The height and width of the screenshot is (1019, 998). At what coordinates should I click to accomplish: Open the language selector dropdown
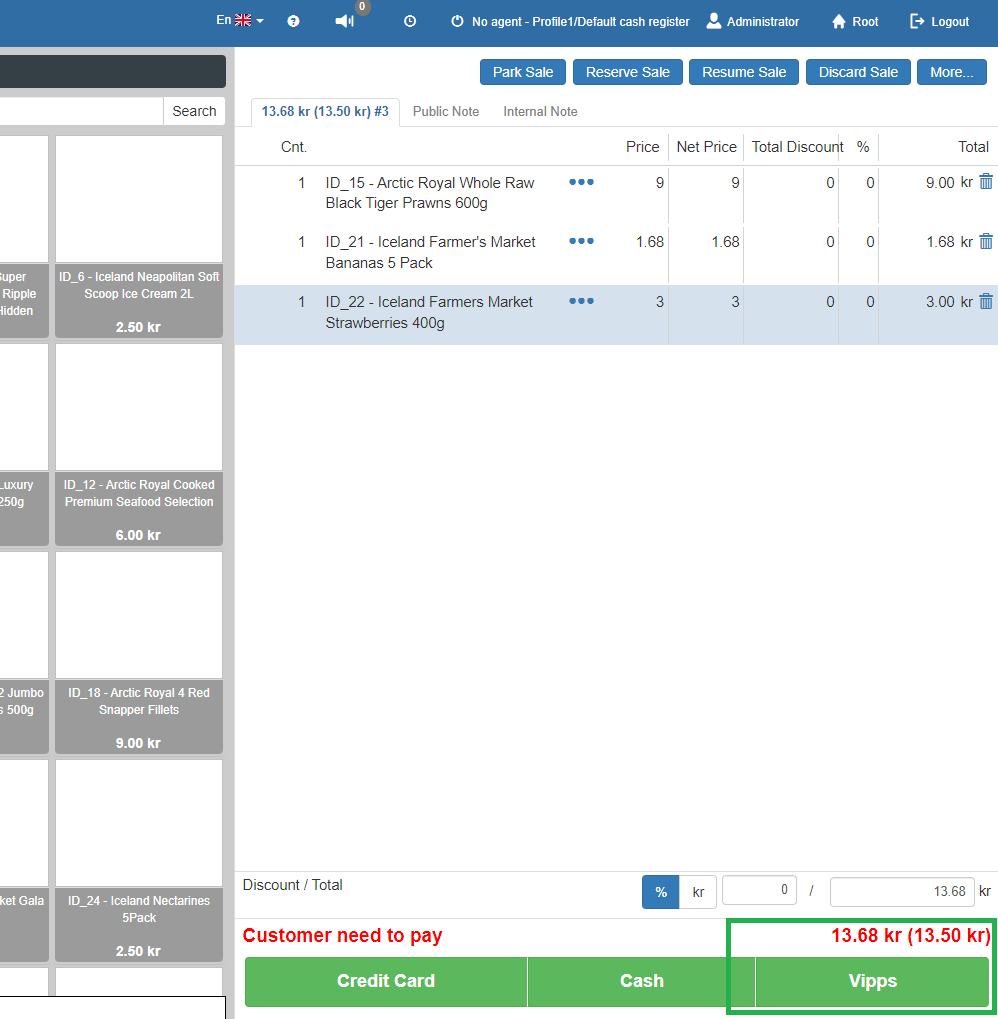[240, 21]
